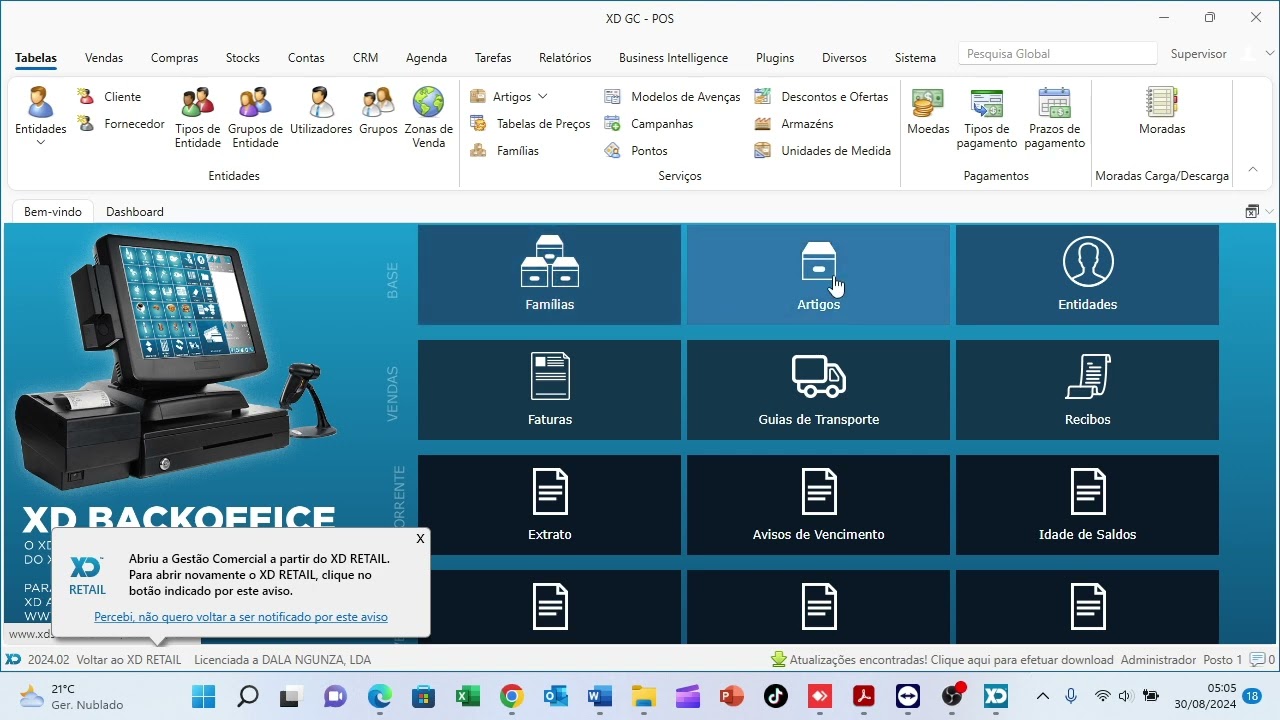This screenshot has width=1280, height=720.
Task: Open the Diversos ribbon tab
Action: pyautogui.click(x=844, y=58)
